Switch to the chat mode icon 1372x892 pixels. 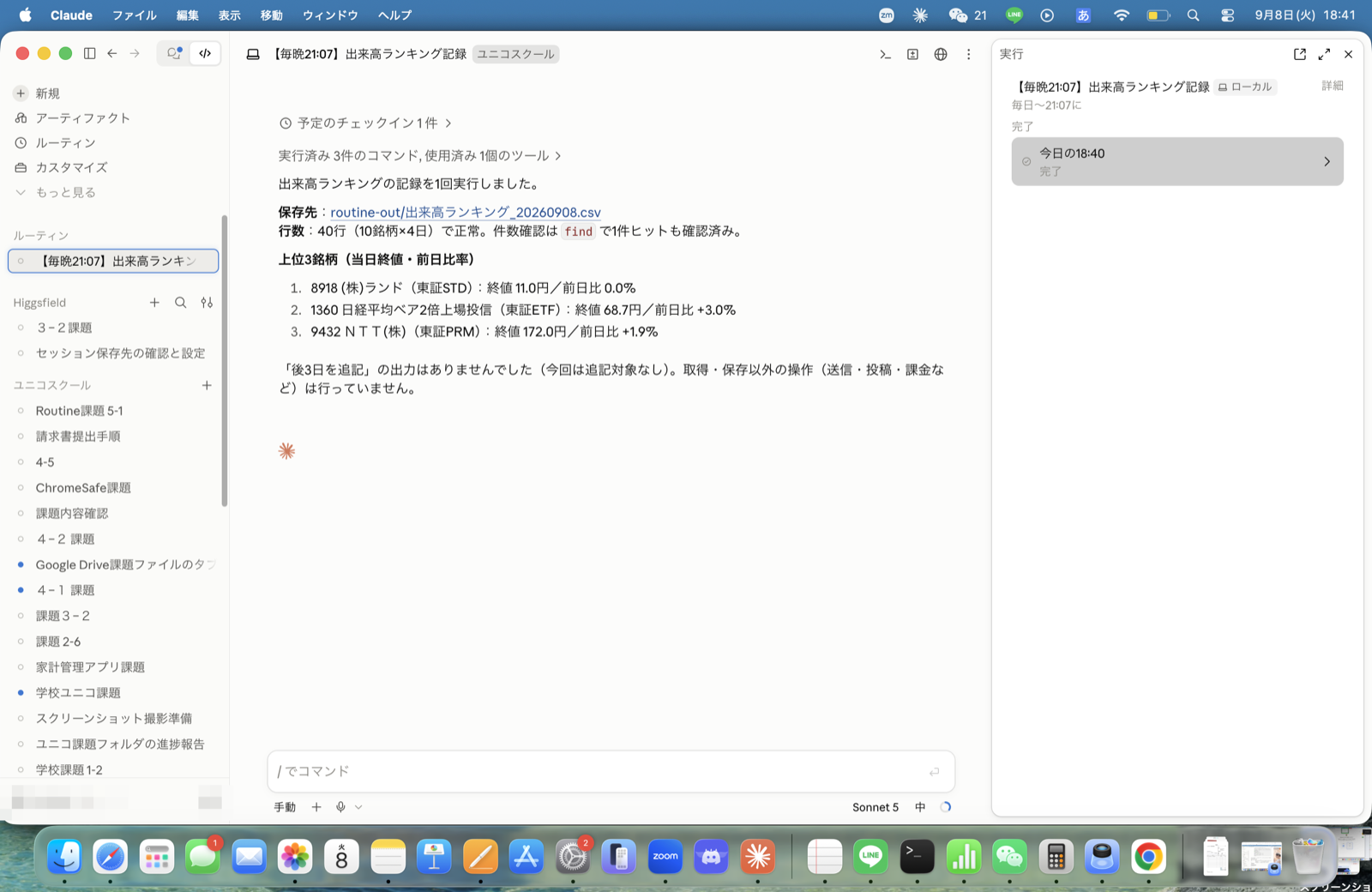point(174,53)
